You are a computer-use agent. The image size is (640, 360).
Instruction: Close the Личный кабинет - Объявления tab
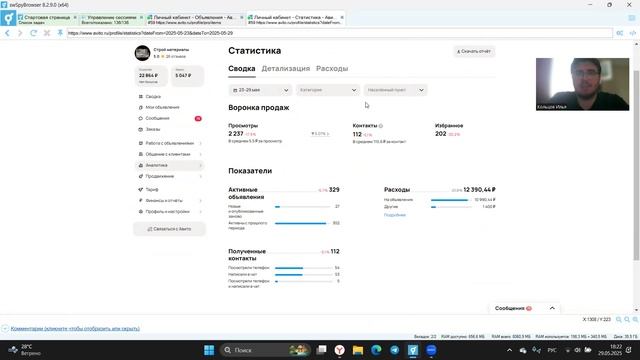coord(242,18)
